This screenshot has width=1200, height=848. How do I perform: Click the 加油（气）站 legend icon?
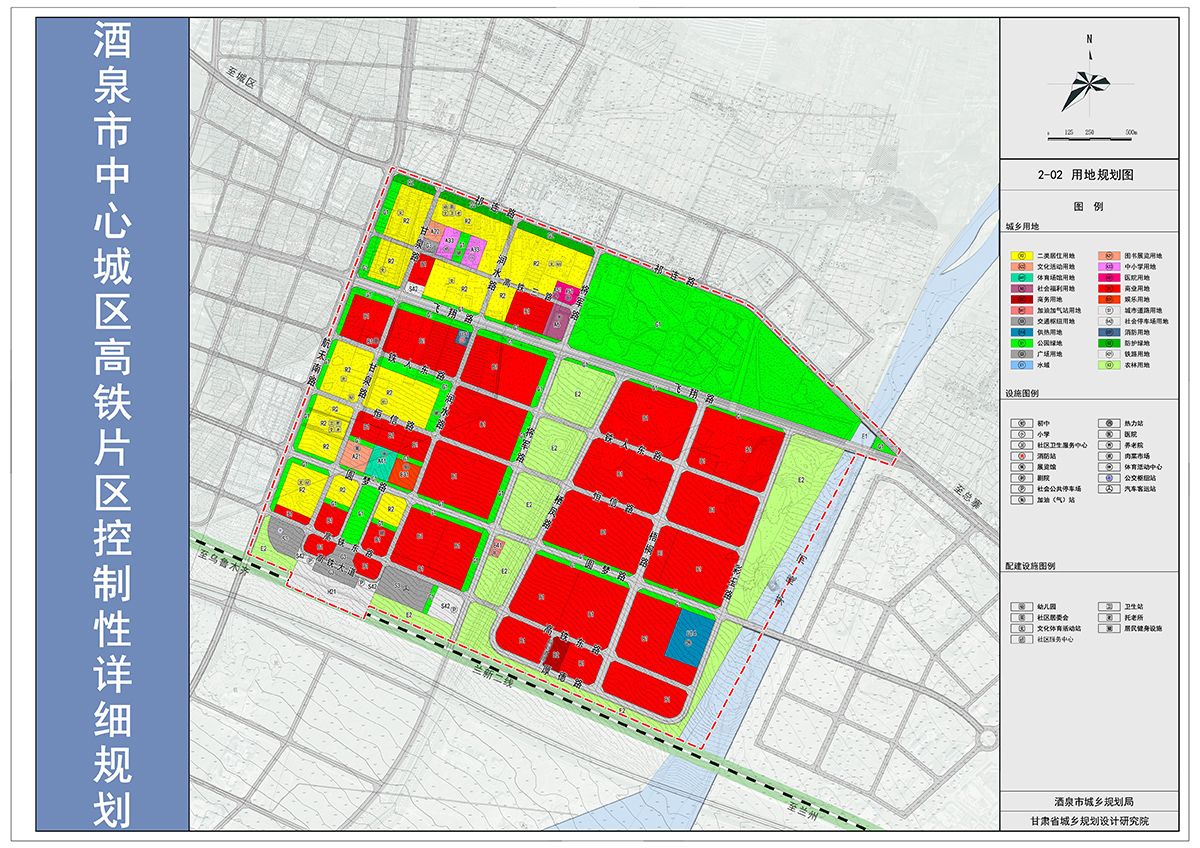[x=1020, y=499]
